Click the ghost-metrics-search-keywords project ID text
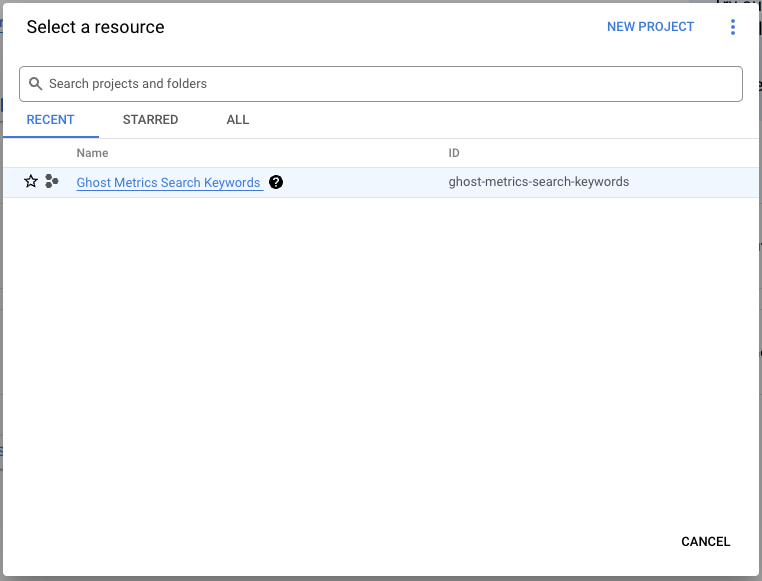Viewport: 762px width, 581px height. [x=538, y=182]
